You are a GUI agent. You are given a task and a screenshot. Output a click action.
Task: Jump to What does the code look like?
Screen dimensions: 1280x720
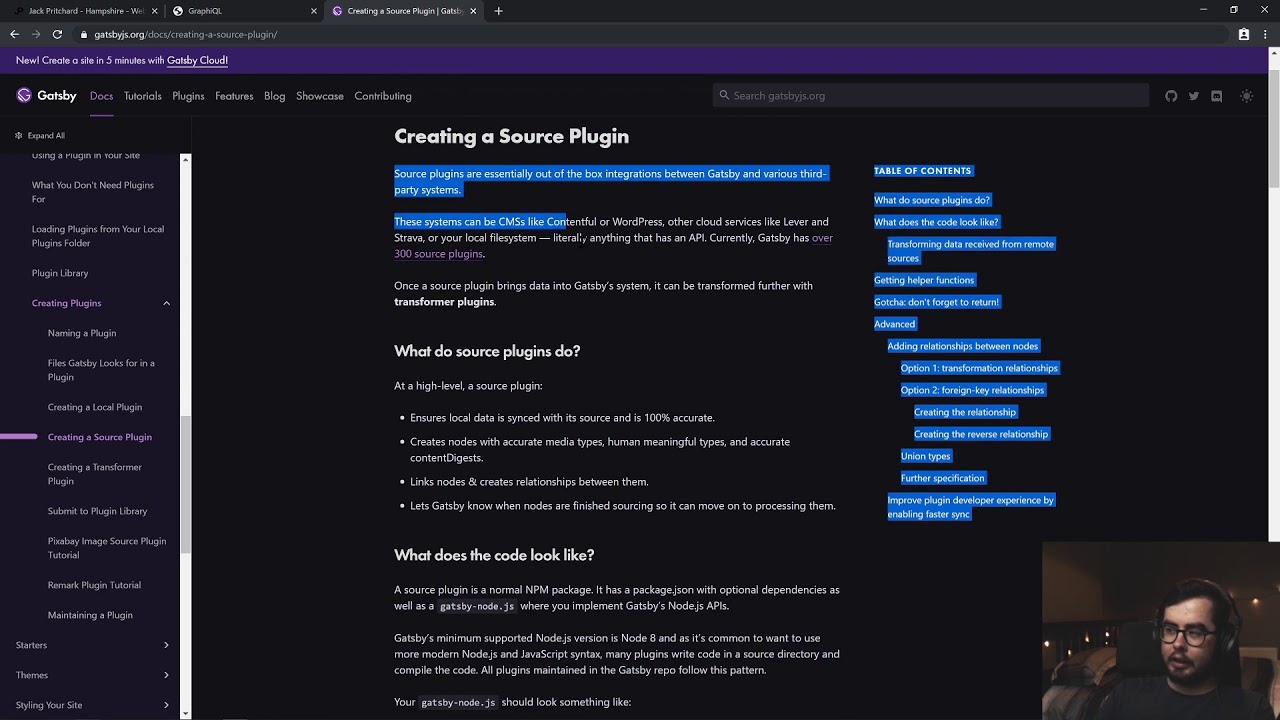pos(936,222)
